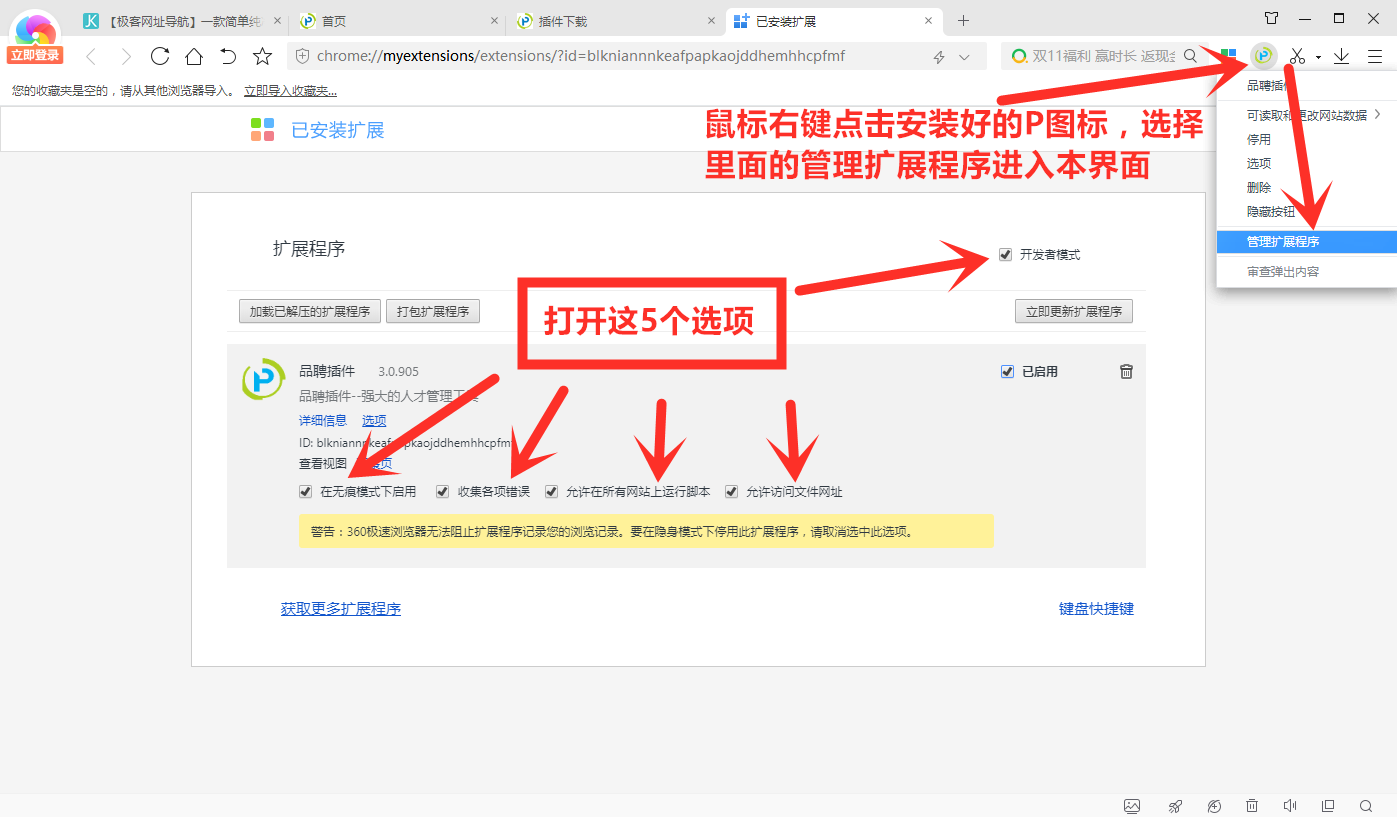Click the 品聘 P plugin icon in toolbar

pos(1263,56)
